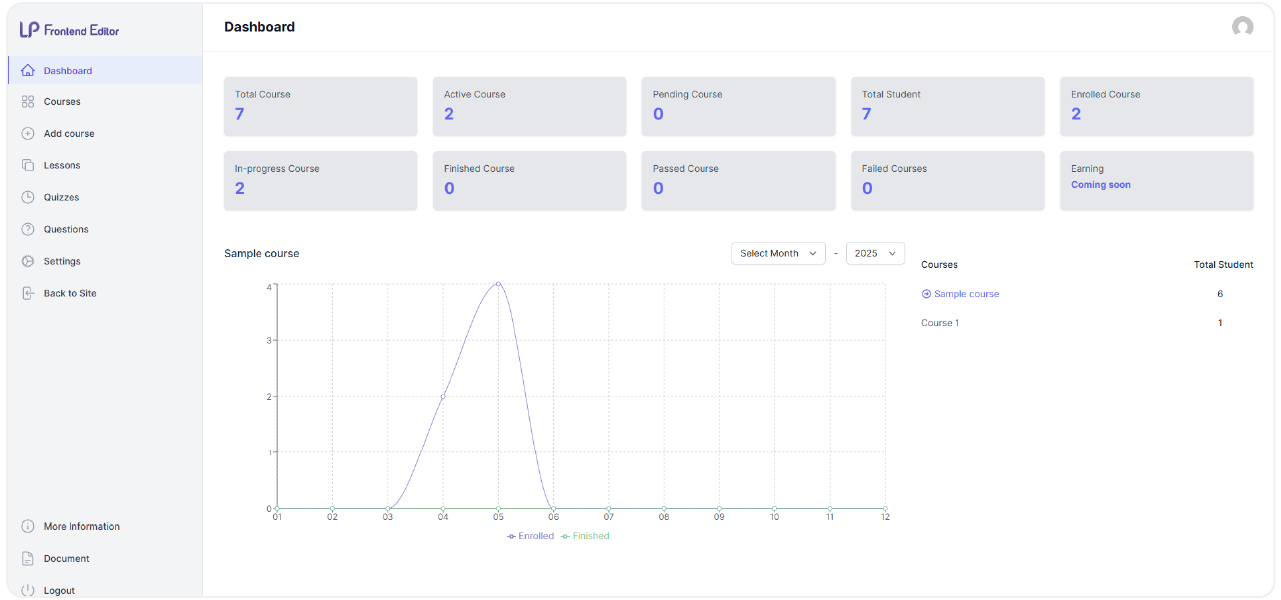Viewport: 1281px width, 600px height.
Task: Go to the Document menu item
Action: [66, 559]
